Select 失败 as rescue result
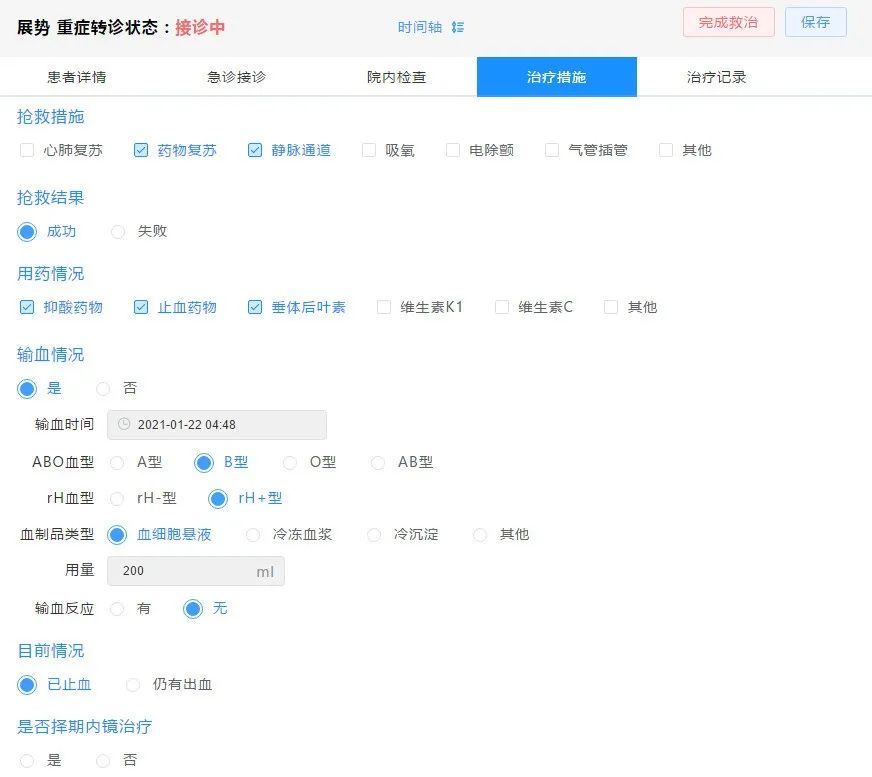This screenshot has height=777, width=872. point(118,231)
